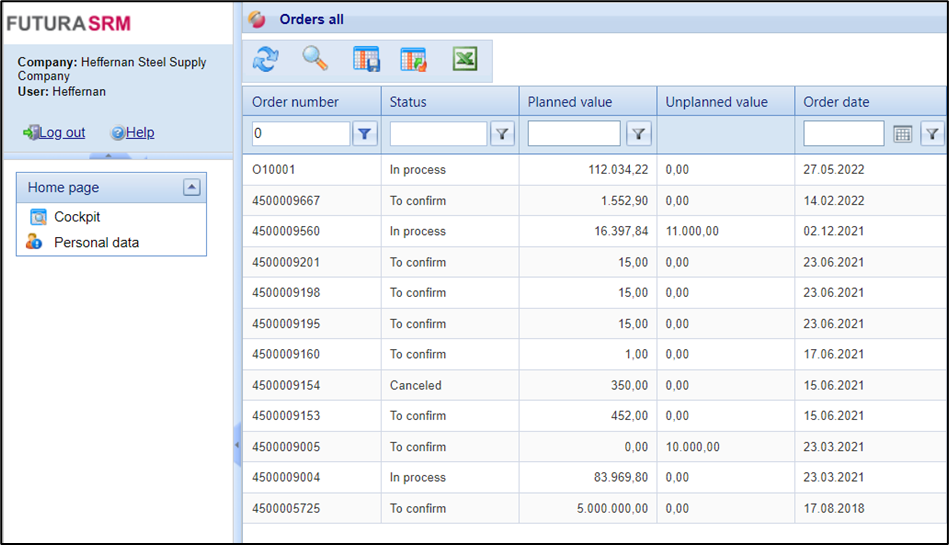Apply the Order number filter icon
This screenshot has height=545, width=949.
(365, 134)
